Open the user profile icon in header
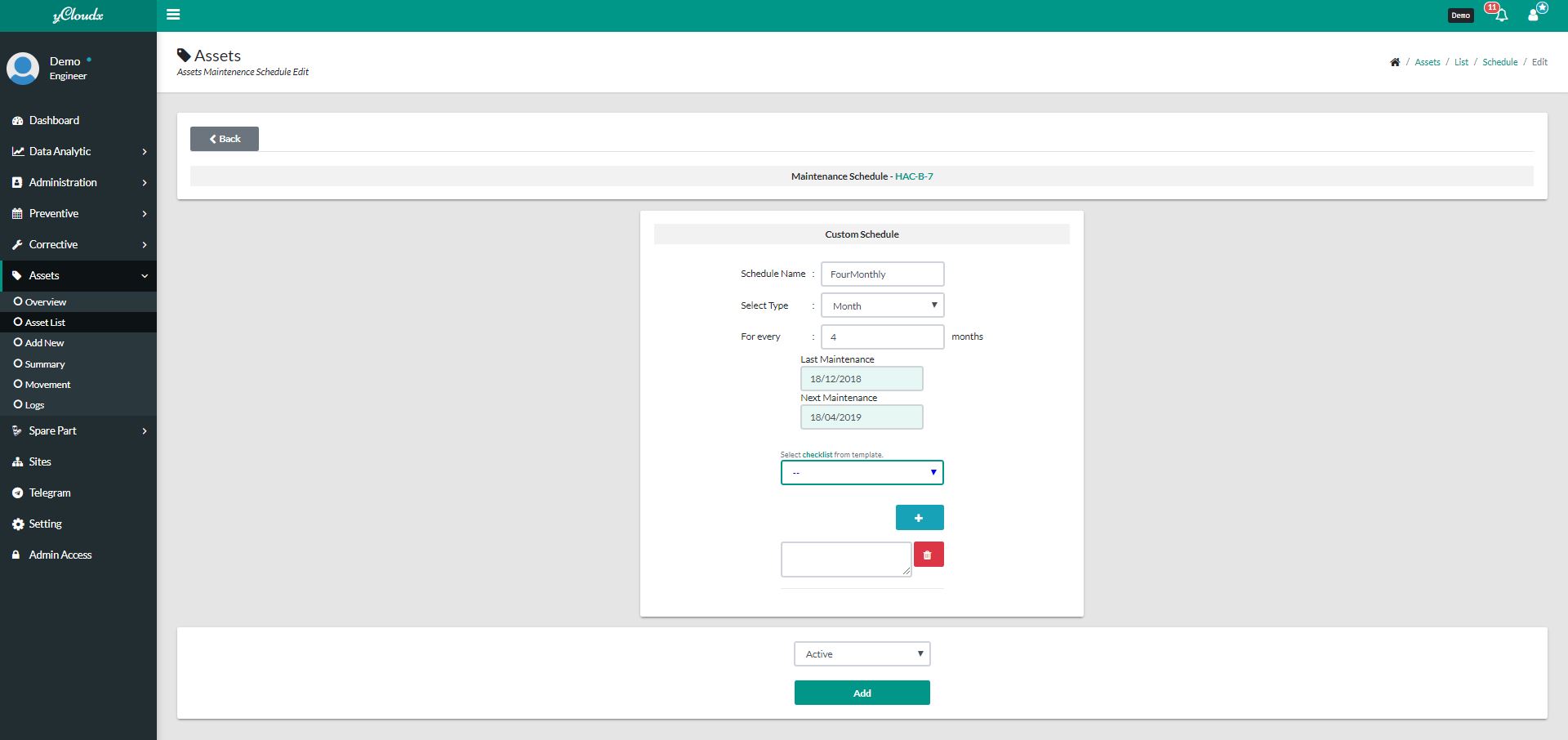 click(1535, 14)
